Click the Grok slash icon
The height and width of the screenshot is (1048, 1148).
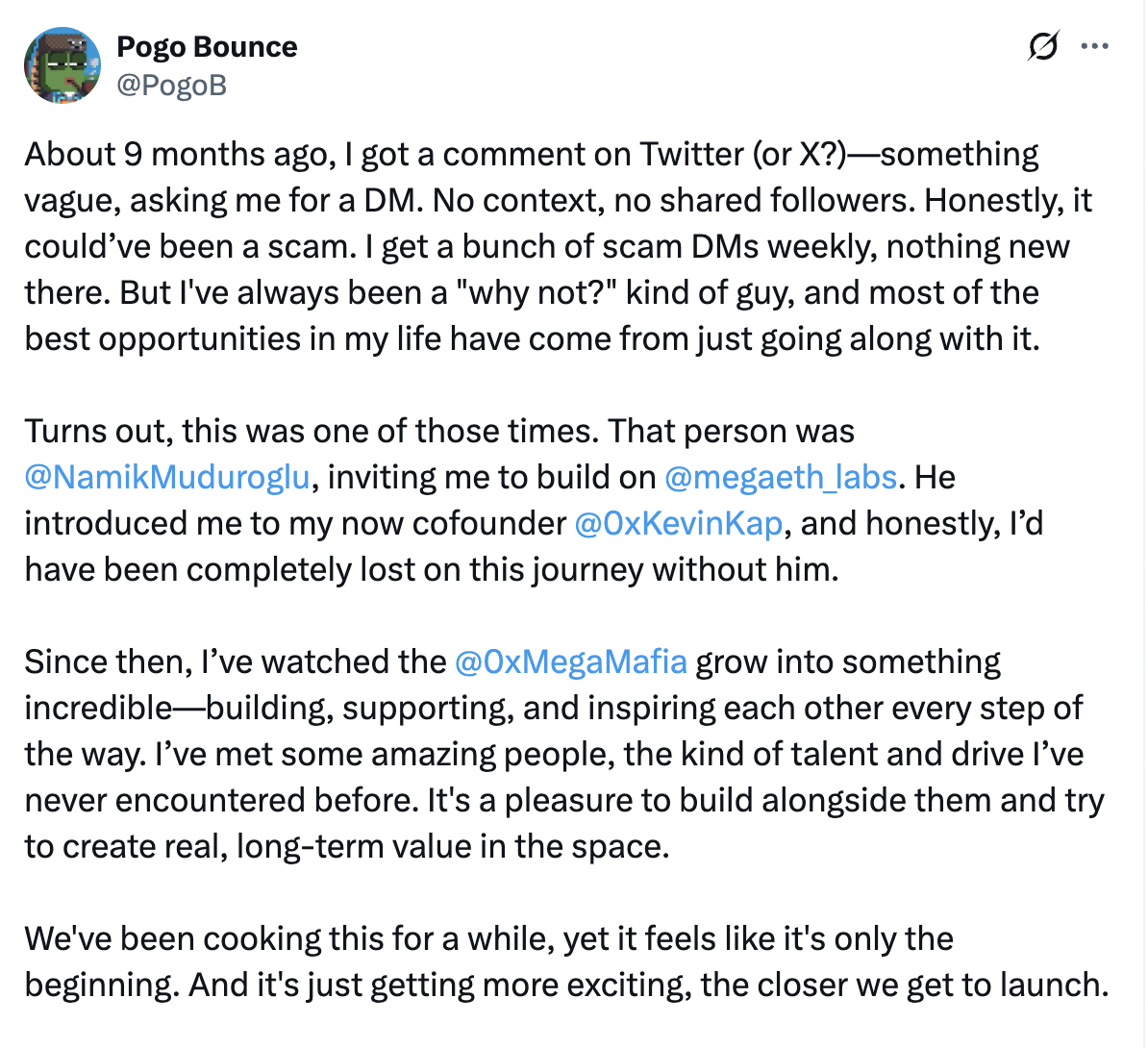[x=1043, y=46]
